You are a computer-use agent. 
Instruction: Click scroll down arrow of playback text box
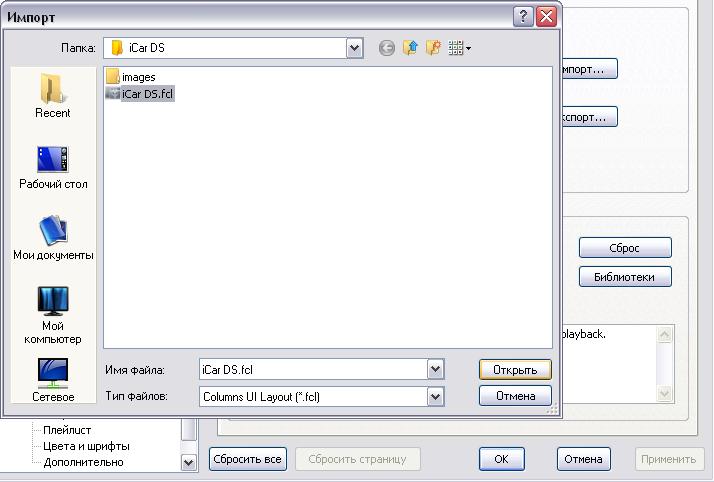point(664,393)
